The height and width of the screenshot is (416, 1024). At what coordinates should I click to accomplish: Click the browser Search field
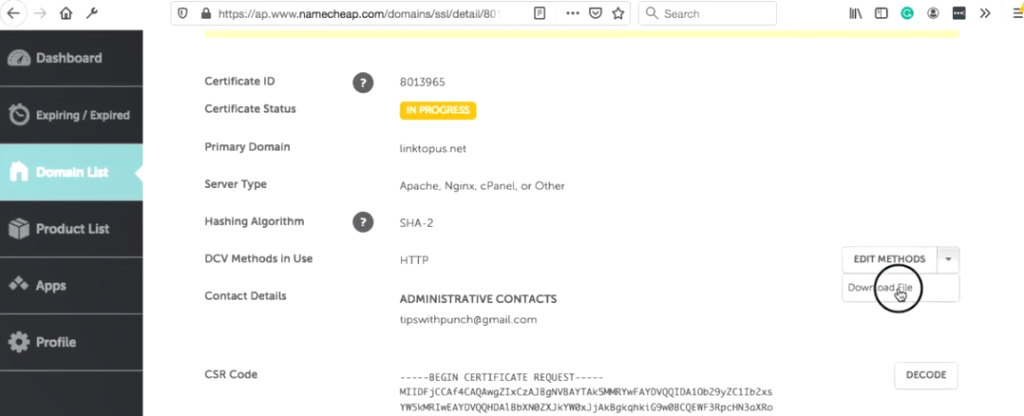pos(707,13)
